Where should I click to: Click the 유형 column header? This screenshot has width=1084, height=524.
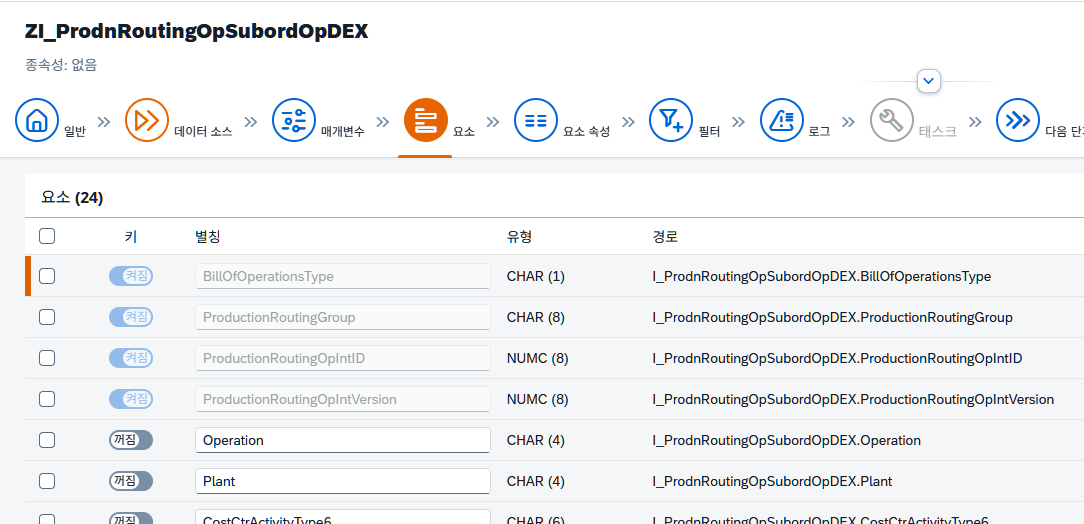click(519, 236)
